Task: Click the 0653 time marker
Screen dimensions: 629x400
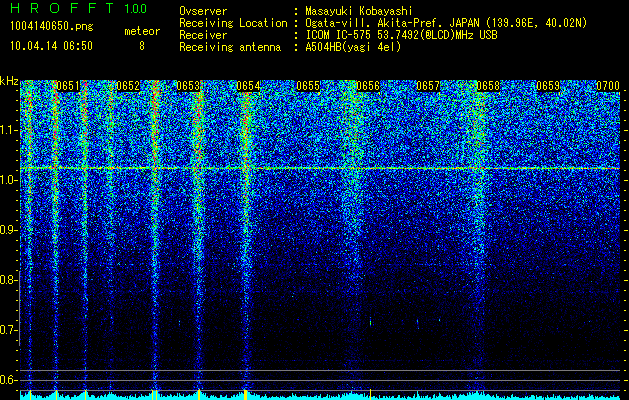Action: (188, 86)
